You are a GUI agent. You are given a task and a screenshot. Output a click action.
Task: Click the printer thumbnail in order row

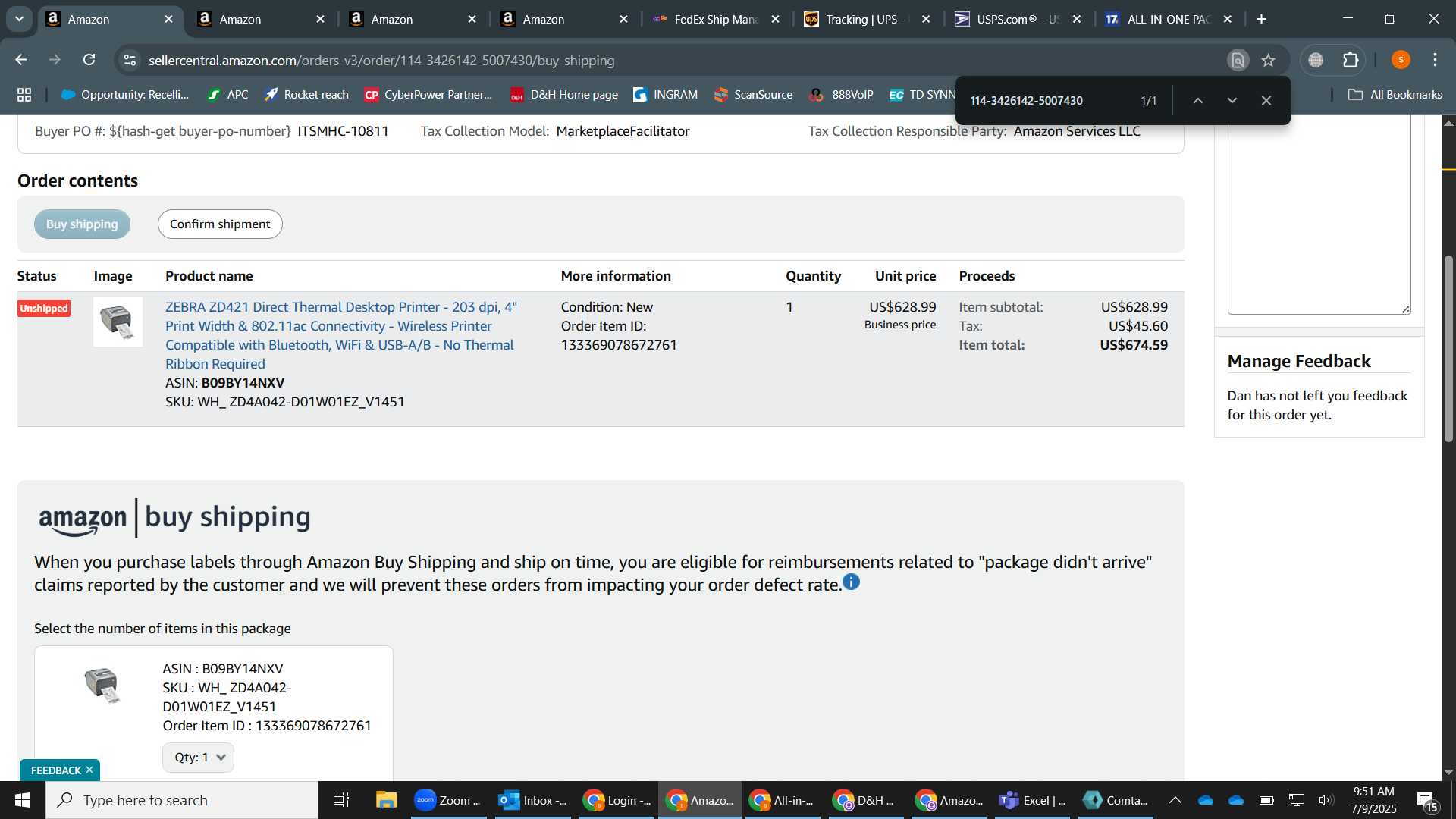[x=118, y=322]
